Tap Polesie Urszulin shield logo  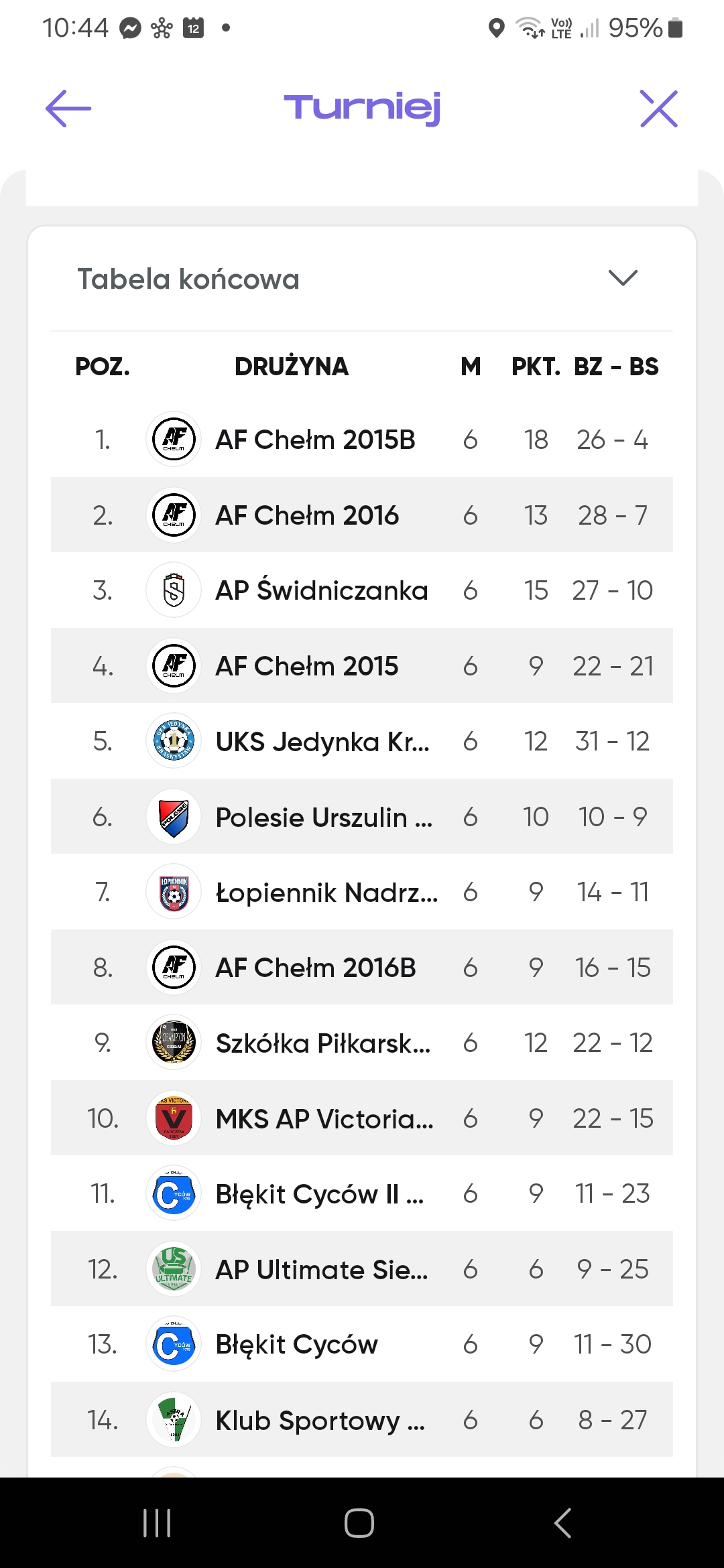pyautogui.click(x=174, y=816)
